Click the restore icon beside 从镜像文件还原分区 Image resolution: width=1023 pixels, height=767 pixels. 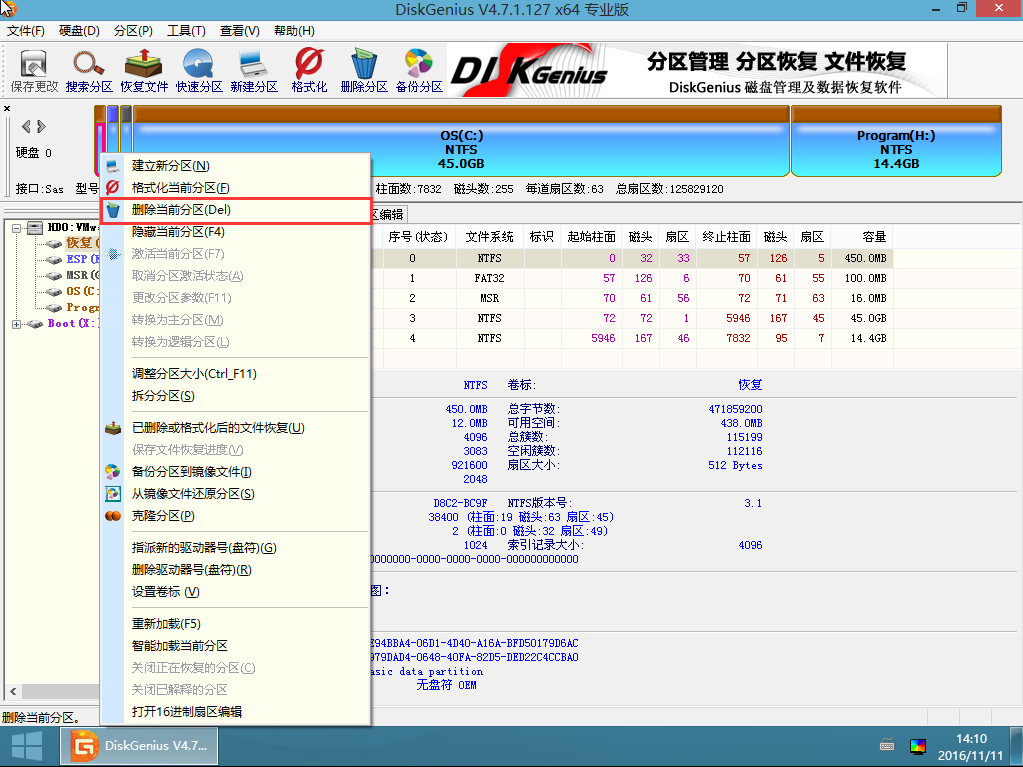click(x=113, y=494)
